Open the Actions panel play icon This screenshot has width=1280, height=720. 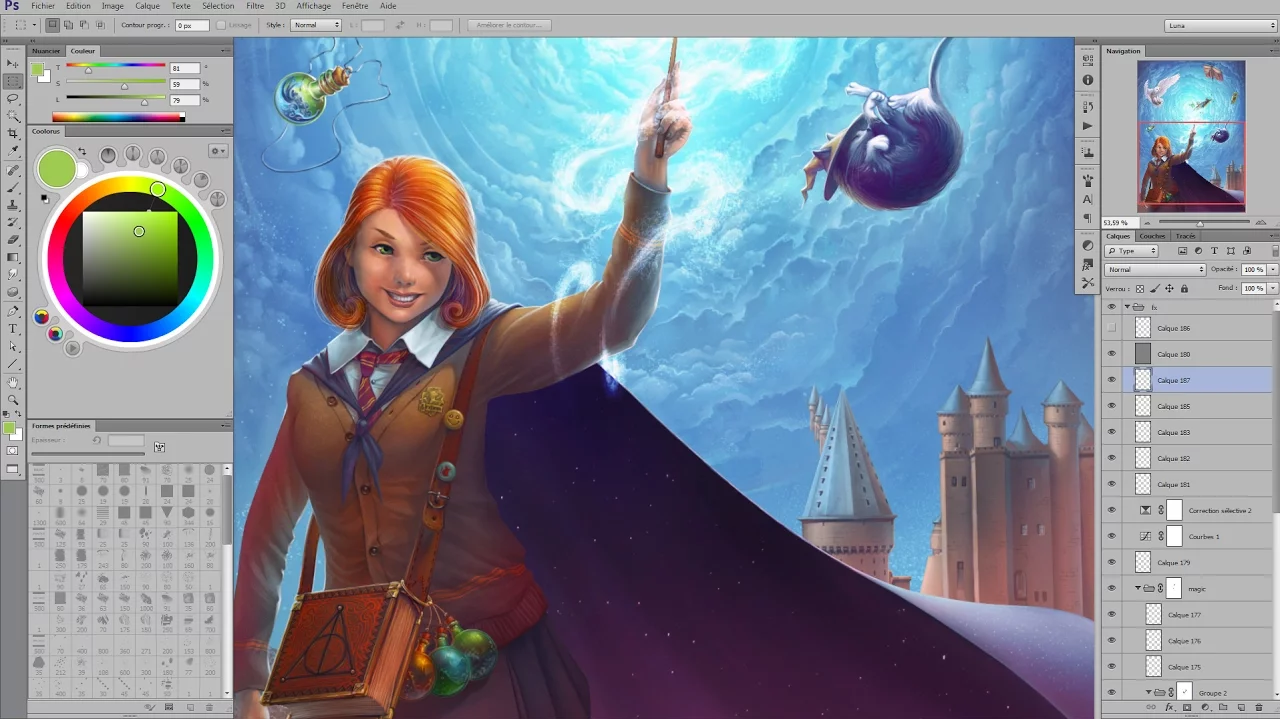1088,126
